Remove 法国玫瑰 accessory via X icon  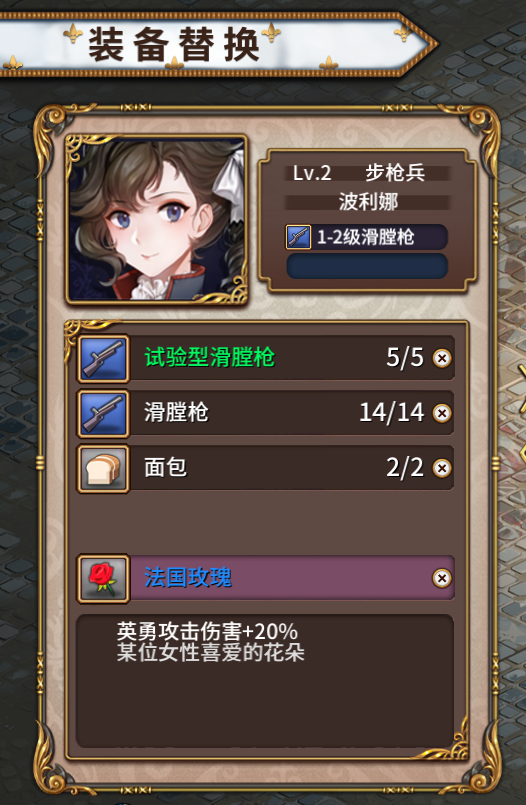442,578
